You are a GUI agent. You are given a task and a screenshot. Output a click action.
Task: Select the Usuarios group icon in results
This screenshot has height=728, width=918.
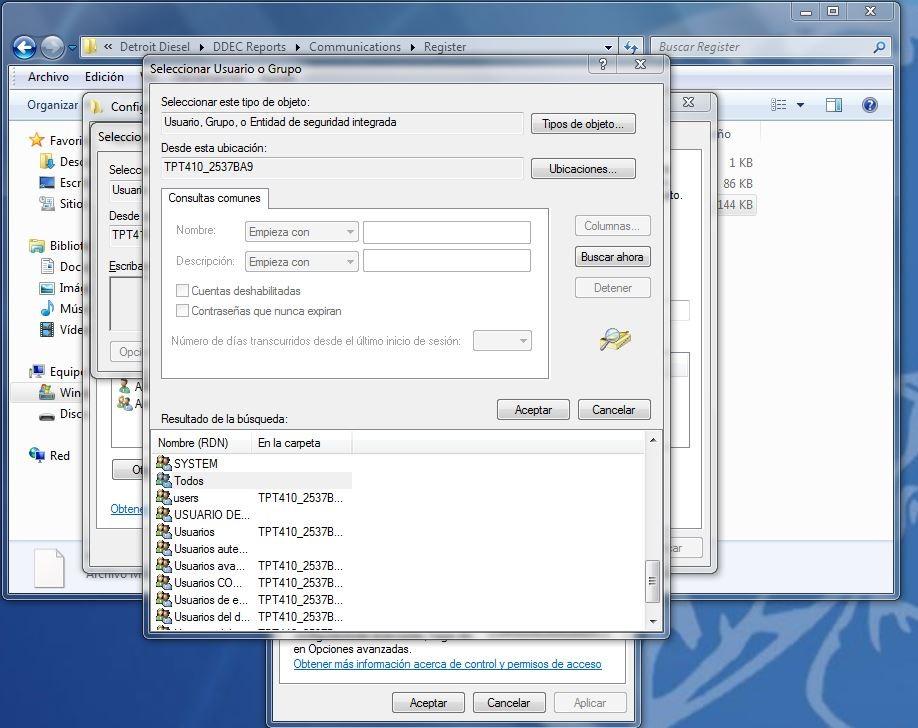[x=163, y=531]
